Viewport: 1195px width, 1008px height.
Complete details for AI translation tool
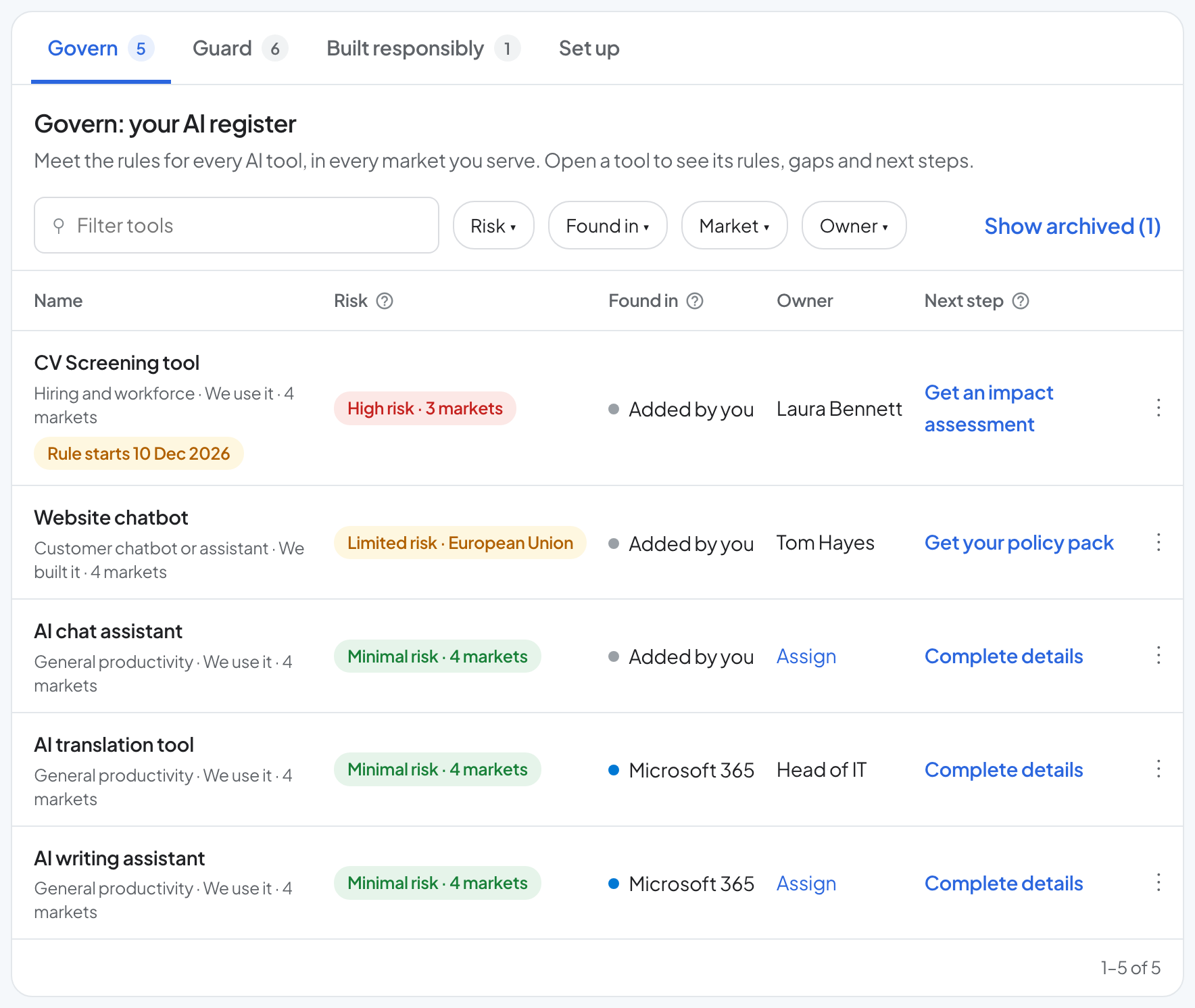pos(1004,769)
